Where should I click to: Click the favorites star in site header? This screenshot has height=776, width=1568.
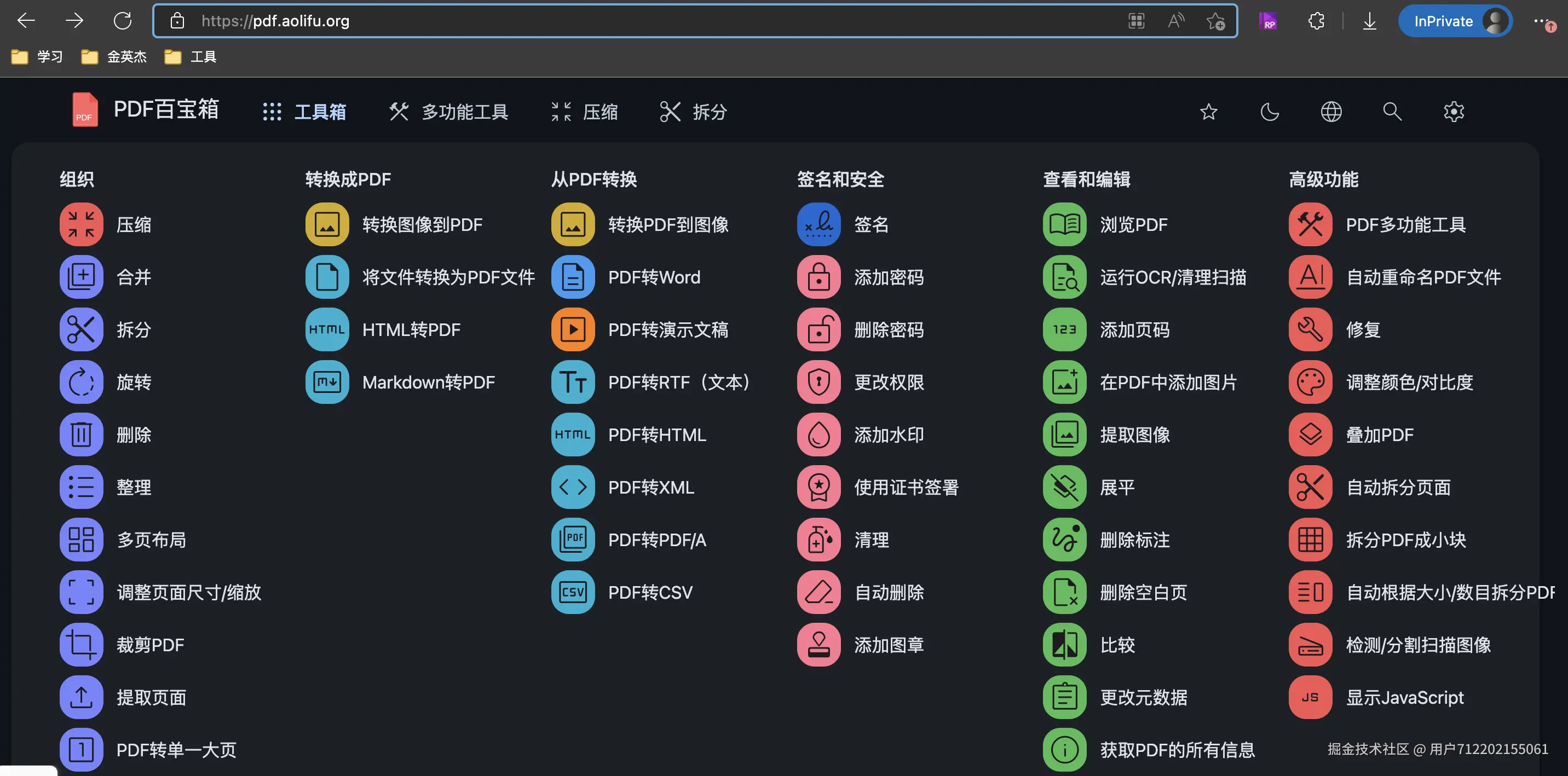(1208, 112)
